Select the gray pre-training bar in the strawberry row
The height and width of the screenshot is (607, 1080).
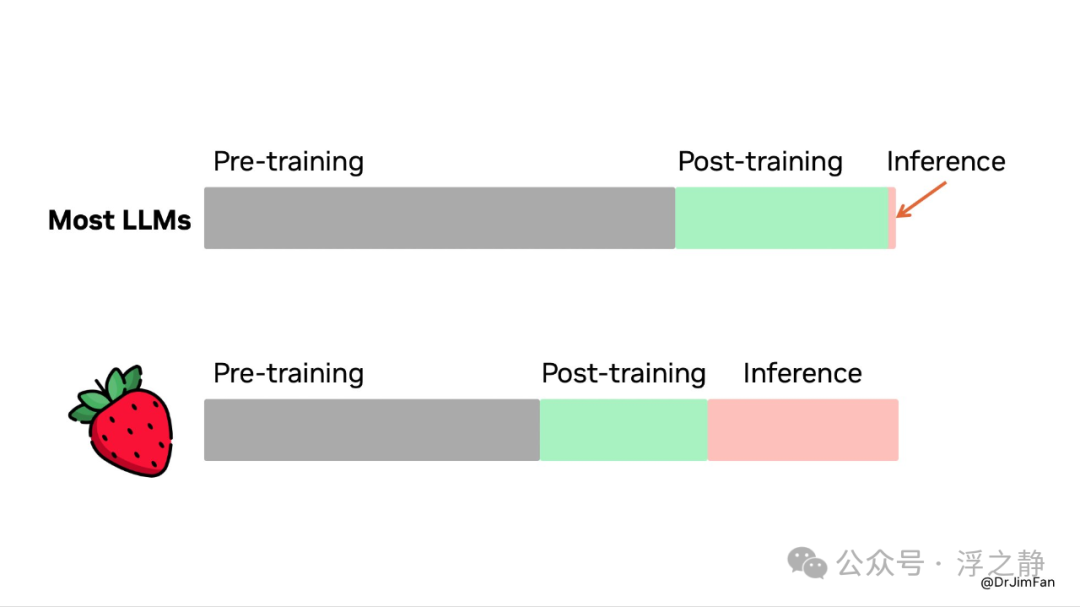(372, 430)
